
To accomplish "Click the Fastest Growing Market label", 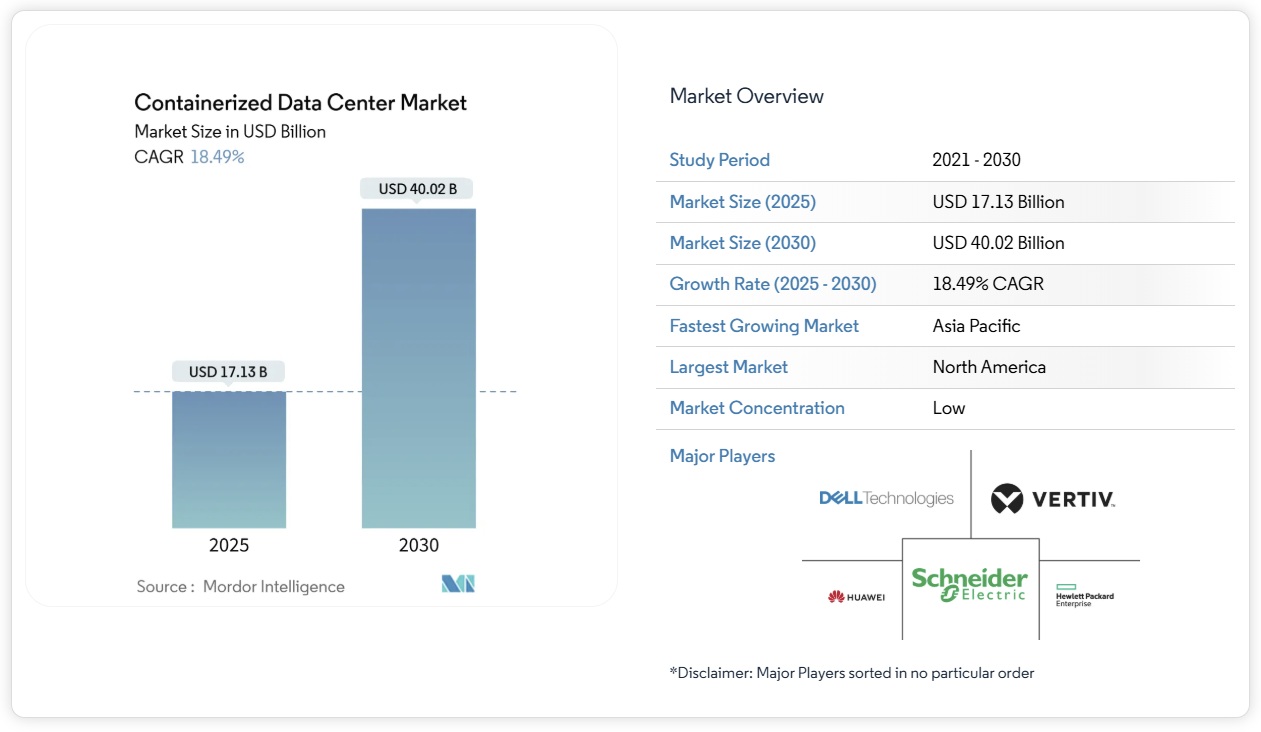I will click(764, 326).
